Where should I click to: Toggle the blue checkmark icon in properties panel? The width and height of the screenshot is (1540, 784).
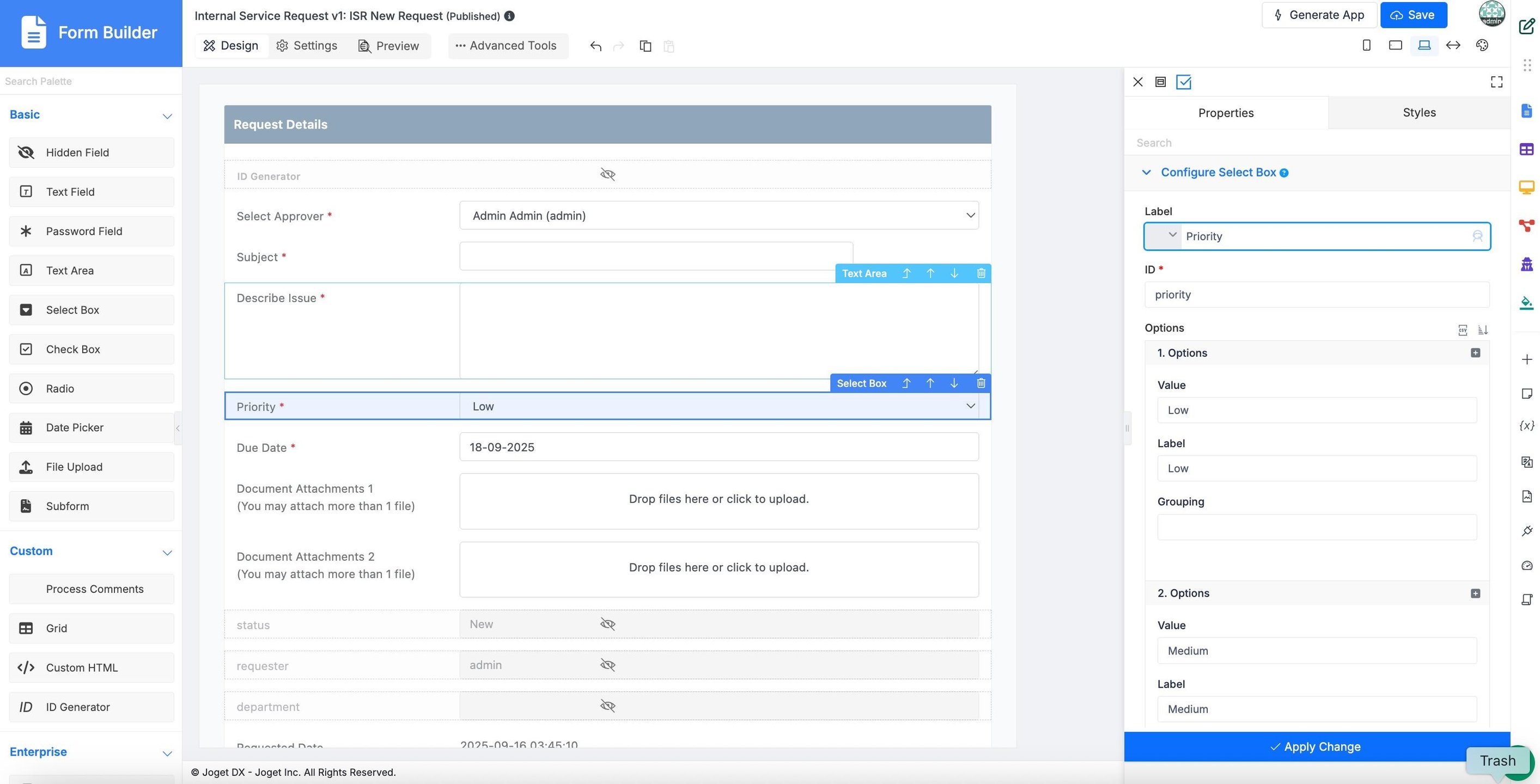click(1183, 82)
